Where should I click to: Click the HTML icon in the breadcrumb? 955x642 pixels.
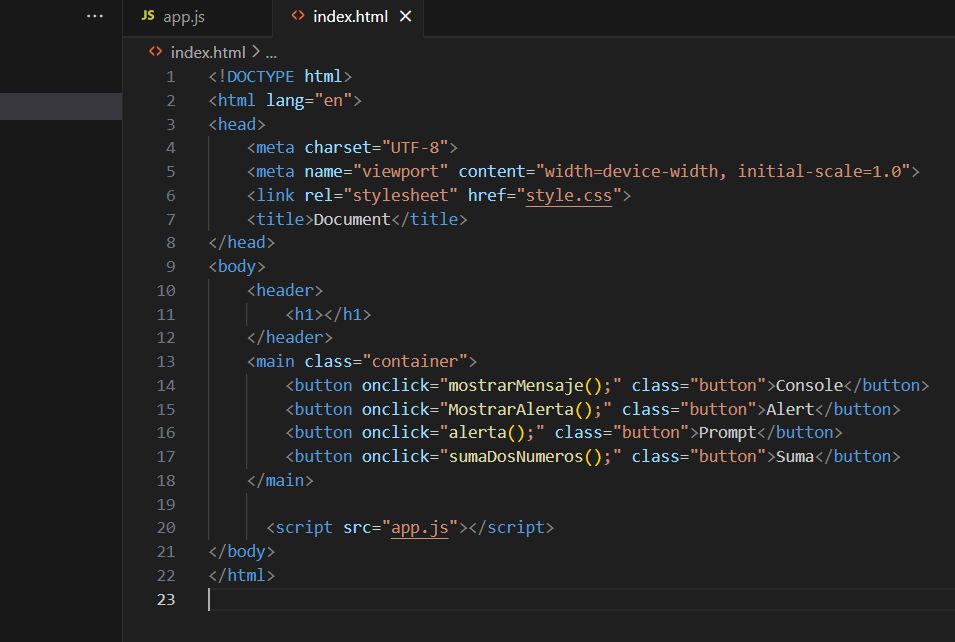coord(156,52)
